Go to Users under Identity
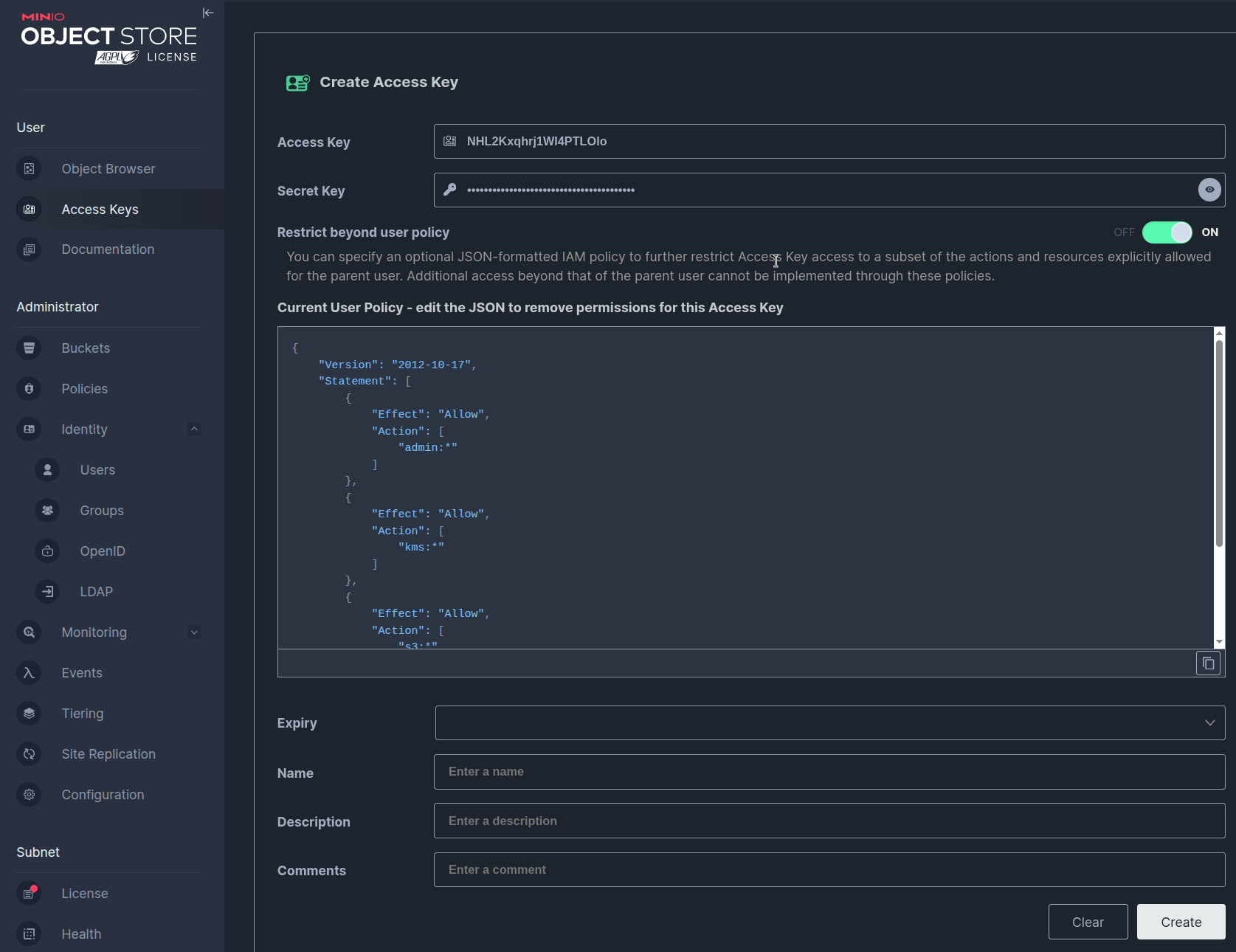Viewport: 1236px width, 952px height. point(97,470)
